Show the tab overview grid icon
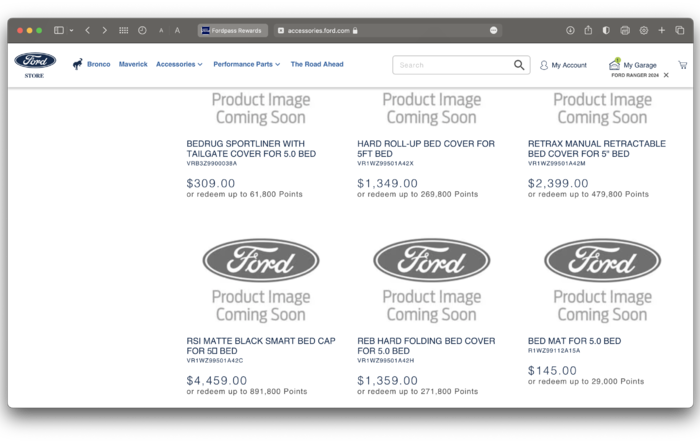 coord(124,30)
